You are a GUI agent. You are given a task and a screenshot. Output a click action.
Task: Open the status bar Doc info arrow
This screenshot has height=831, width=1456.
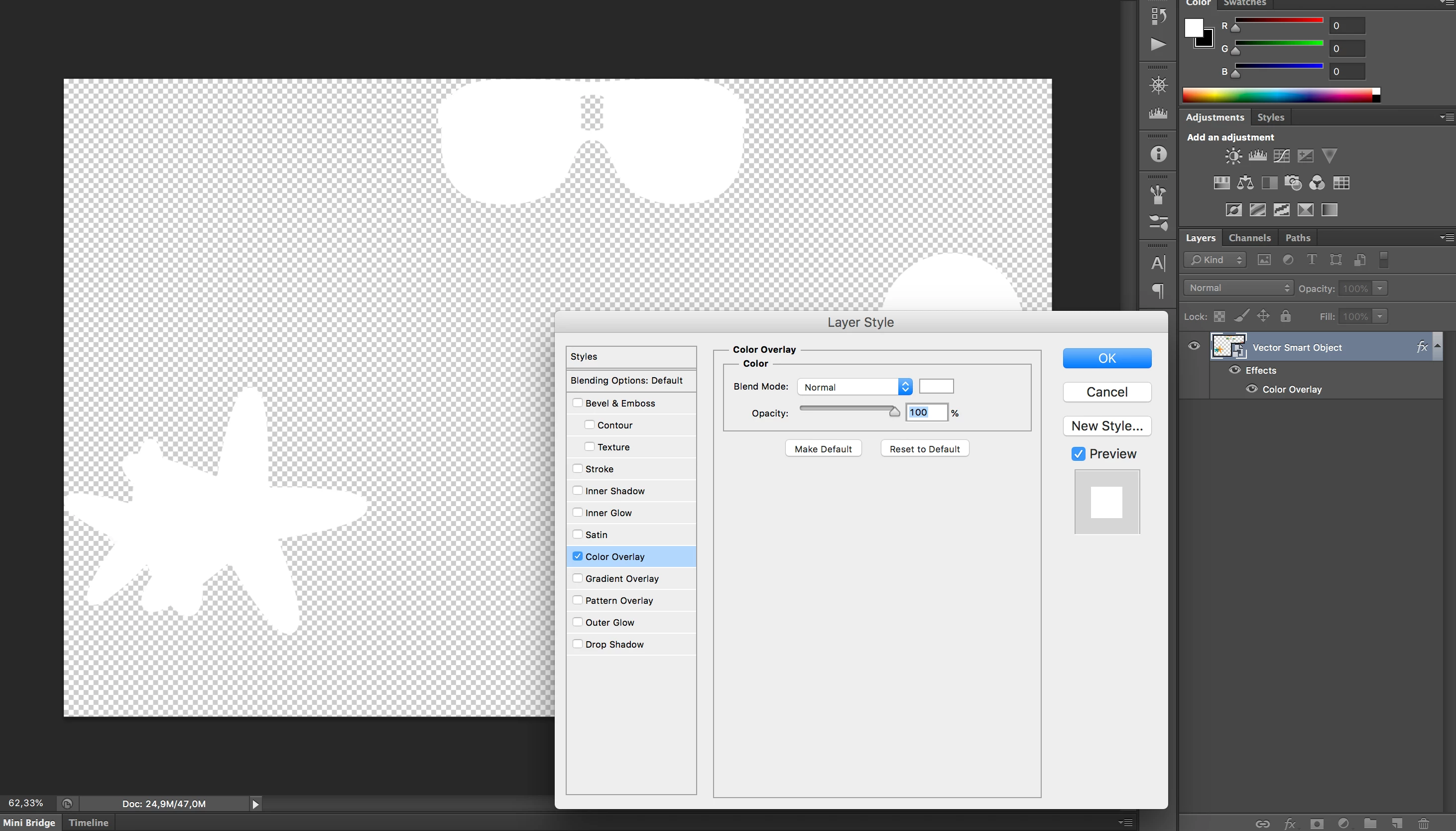coord(255,804)
